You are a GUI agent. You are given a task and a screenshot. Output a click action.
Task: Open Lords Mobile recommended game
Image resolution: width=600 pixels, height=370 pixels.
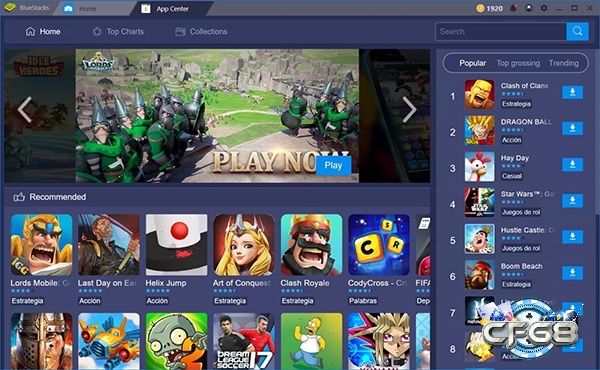pyautogui.click(x=41, y=245)
